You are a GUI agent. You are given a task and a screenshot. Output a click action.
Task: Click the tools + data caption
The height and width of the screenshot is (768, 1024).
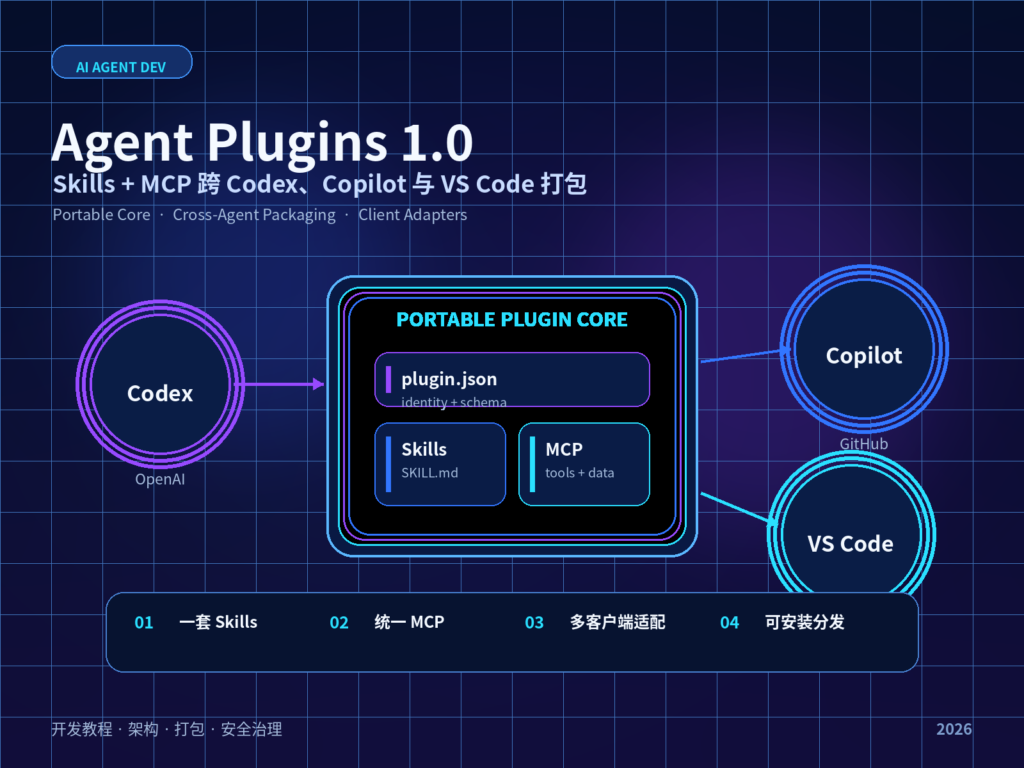[x=580, y=473]
